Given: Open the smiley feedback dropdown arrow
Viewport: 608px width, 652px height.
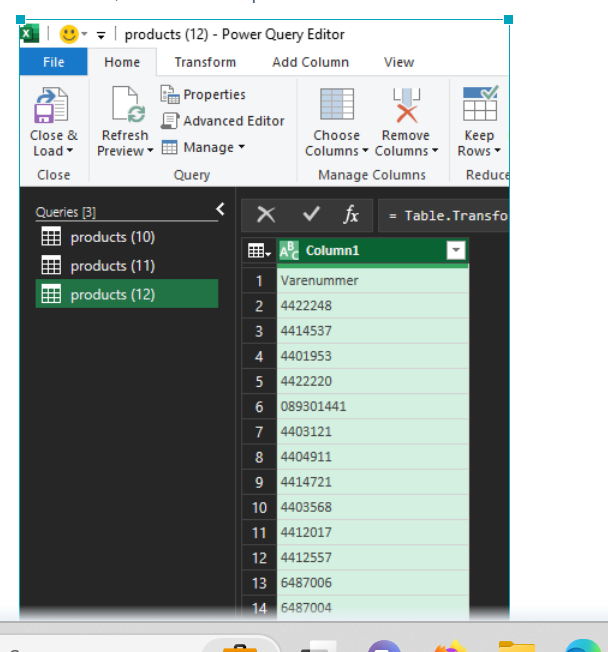Looking at the screenshot, I should click(84, 34).
